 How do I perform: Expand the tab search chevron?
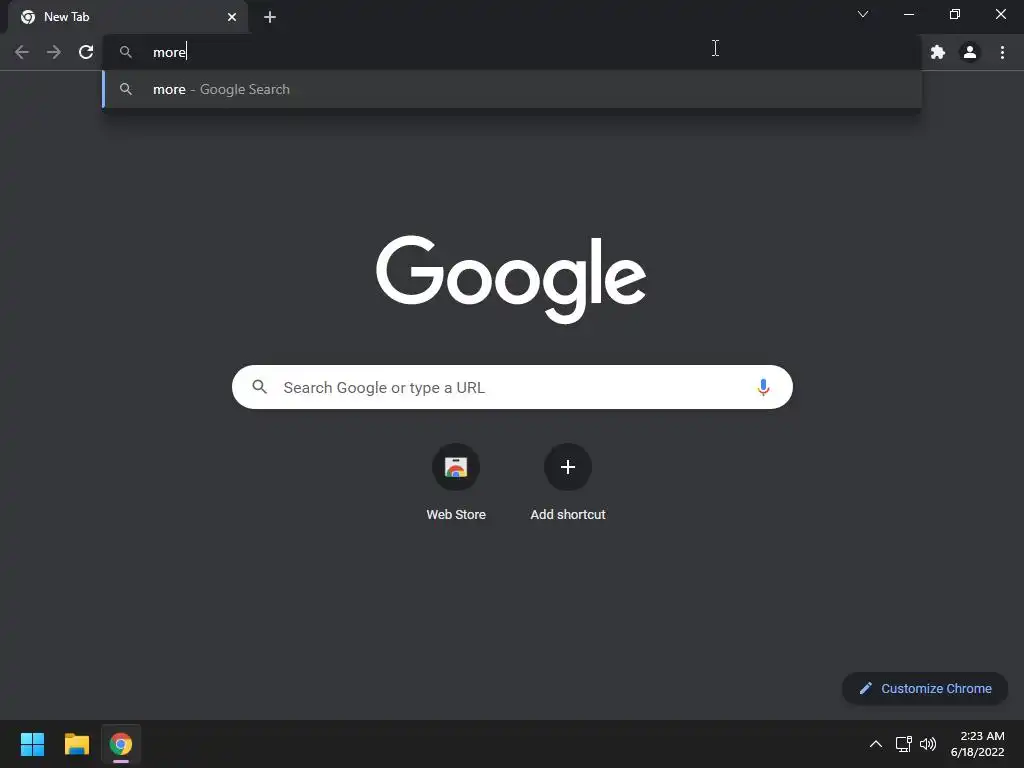point(863,14)
